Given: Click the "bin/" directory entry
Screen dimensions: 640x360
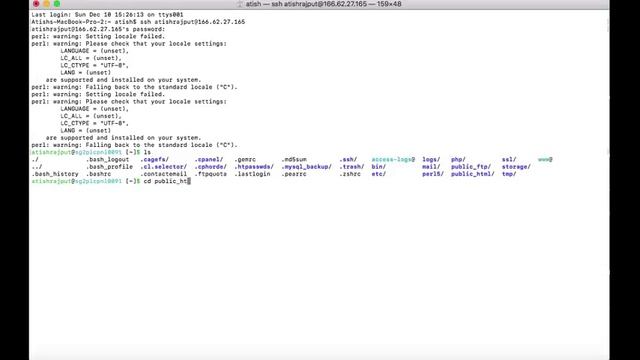Looking at the screenshot, I should pos(379,167).
